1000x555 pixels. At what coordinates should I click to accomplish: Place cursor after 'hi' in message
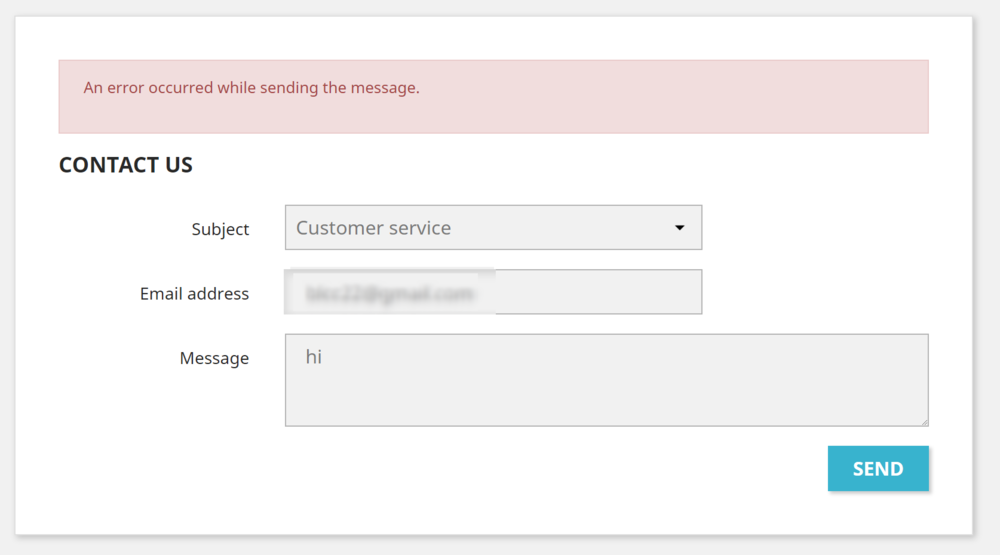click(x=323, y=357)
